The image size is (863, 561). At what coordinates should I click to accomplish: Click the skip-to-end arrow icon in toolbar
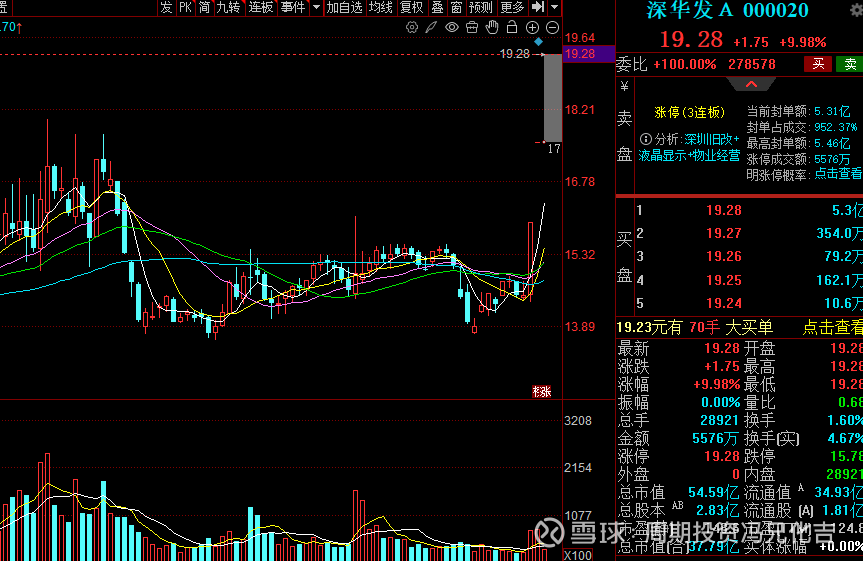(x=538, y=7)
